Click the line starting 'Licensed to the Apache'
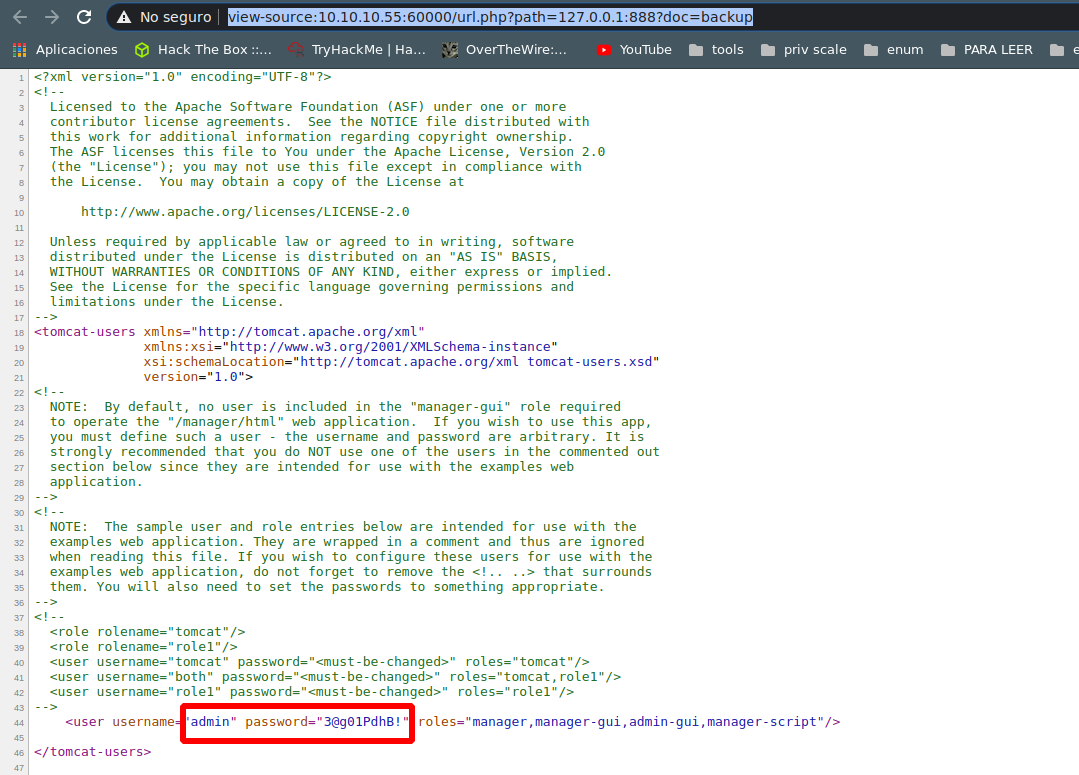 (308, 107)
